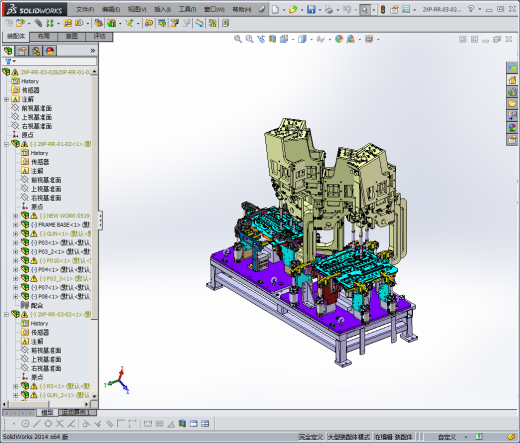Screen dimensions: 520x443
Task: Open the Zoom to Fit view tool
Action: pos(238,39)
